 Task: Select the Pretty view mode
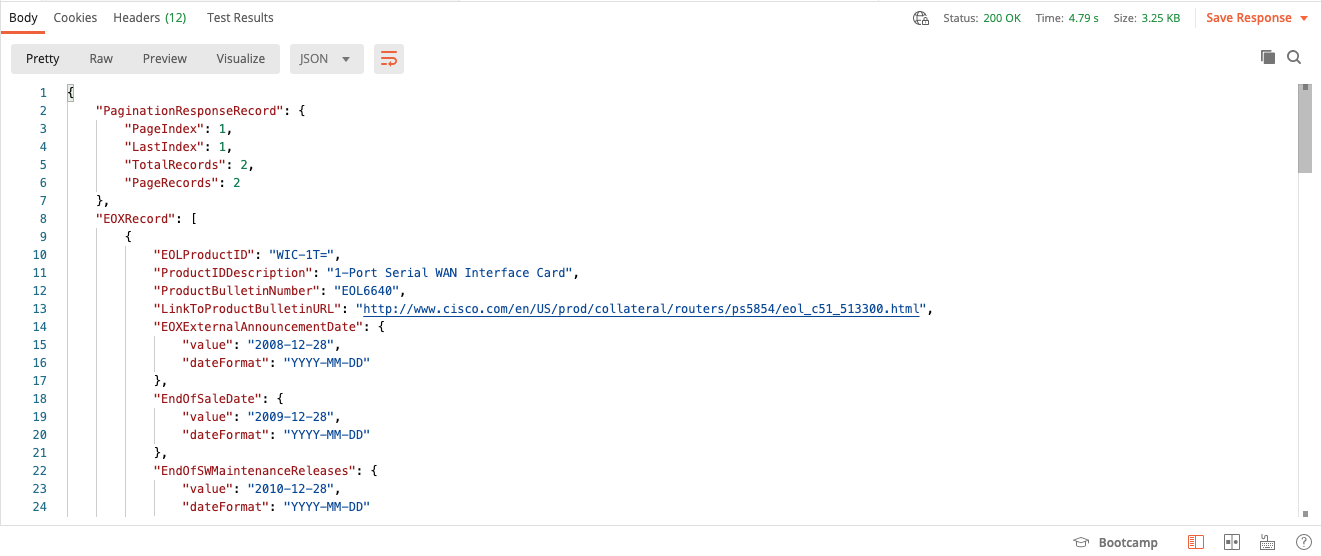[x=43, y=59]
